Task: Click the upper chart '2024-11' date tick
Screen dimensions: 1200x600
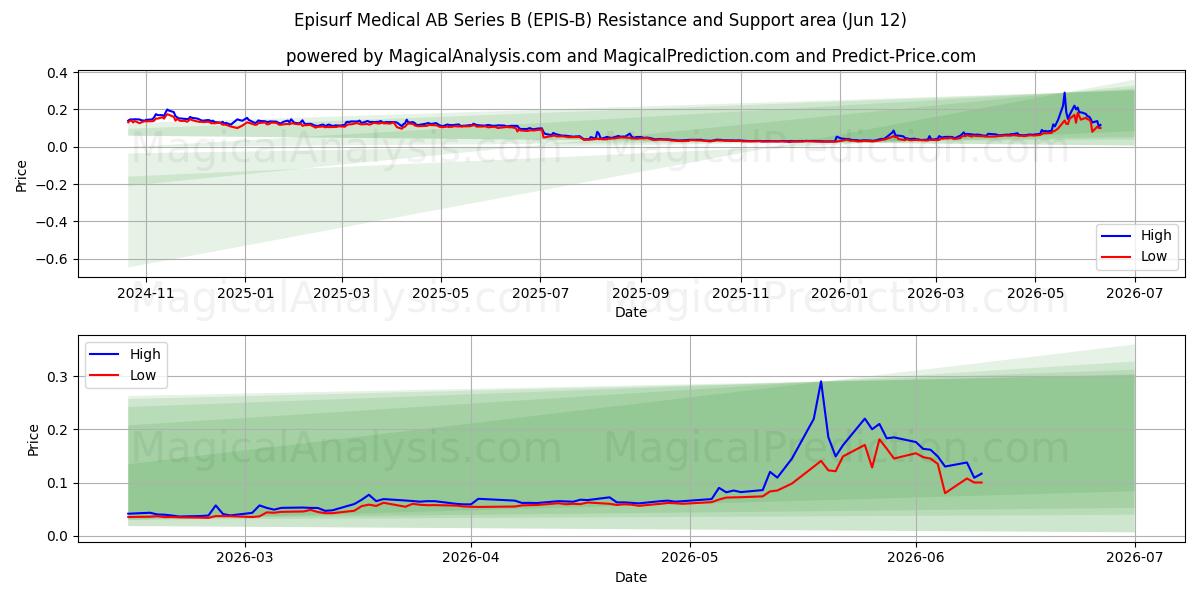Action: pos(146,294)
